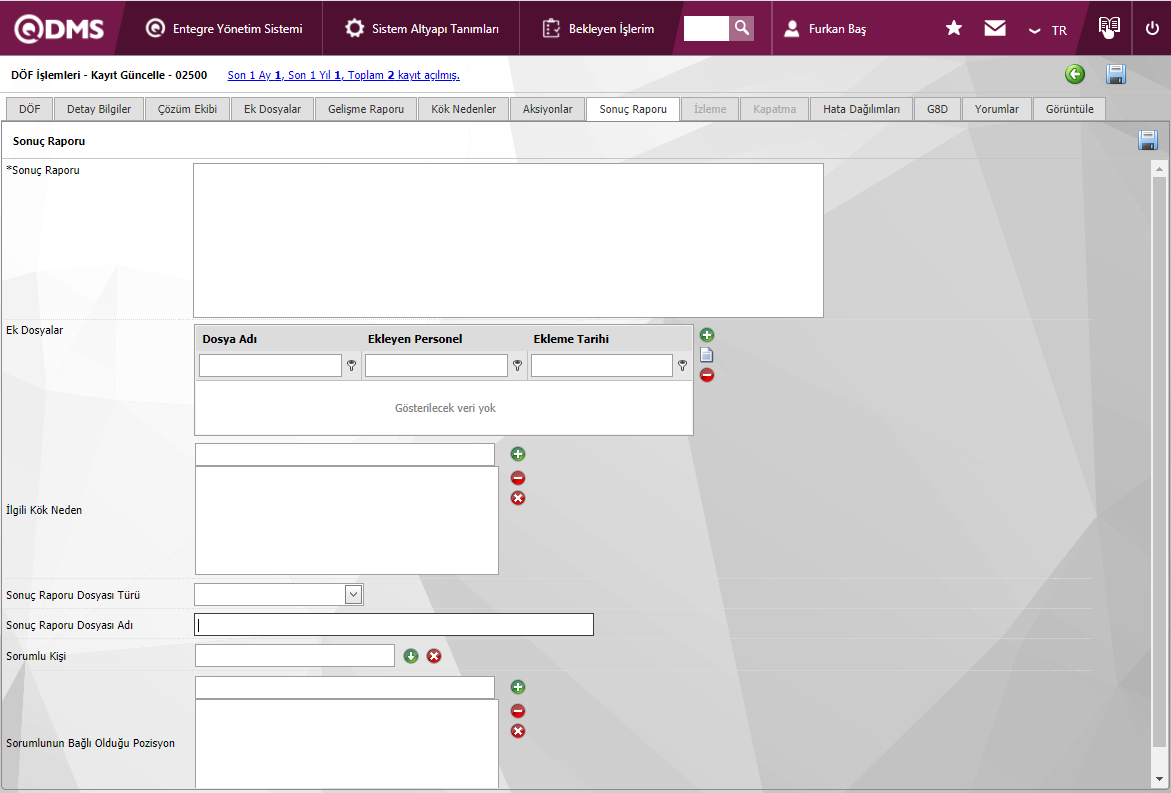Click the vertical scrollbar up arrow
This screenshot has height=793, width=1171.
point(1159,170)
